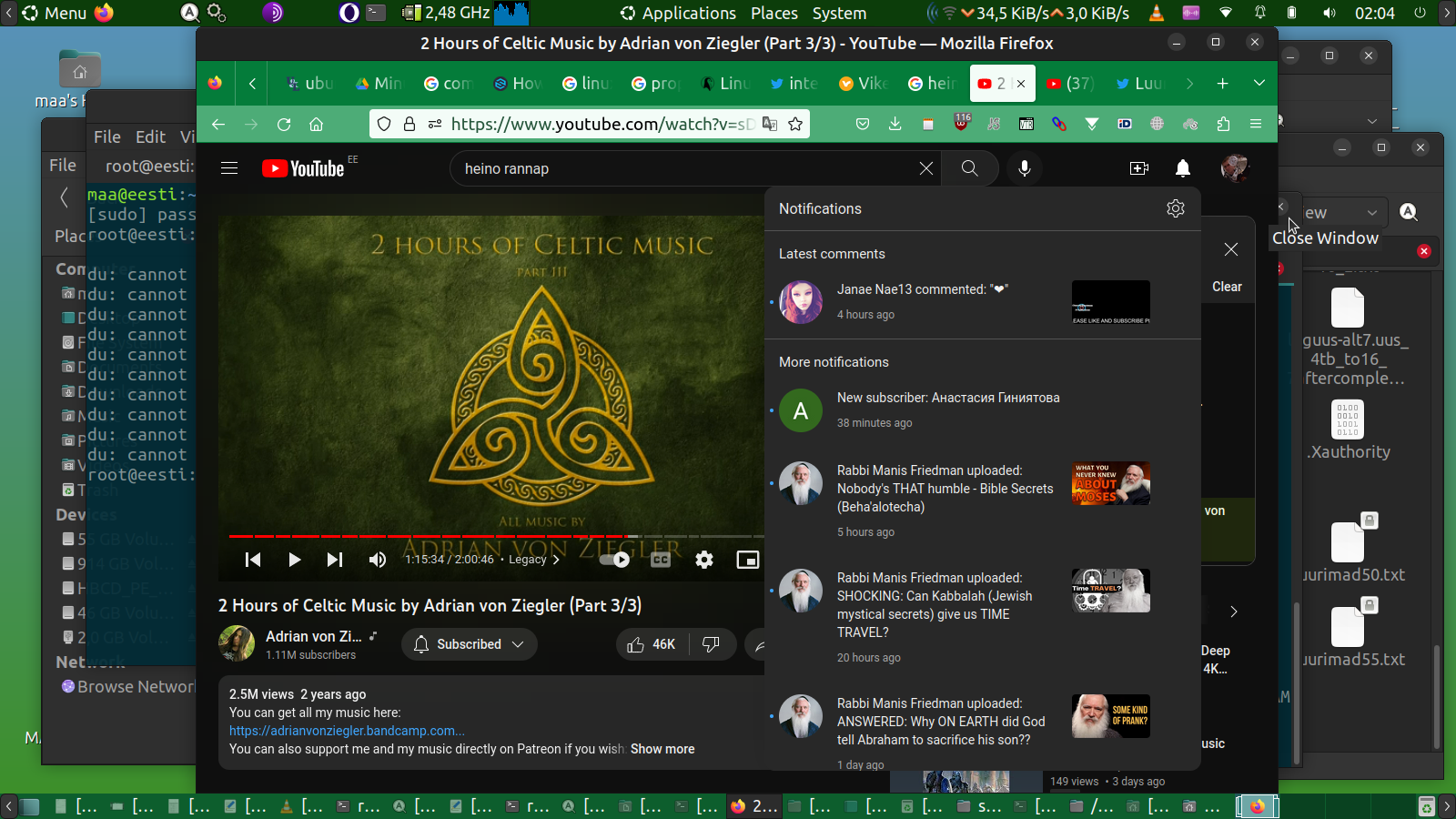List all tabs with the chevron
Image resolution: width=1456 pixels, height=819 pixels.
coord(1259,84)
